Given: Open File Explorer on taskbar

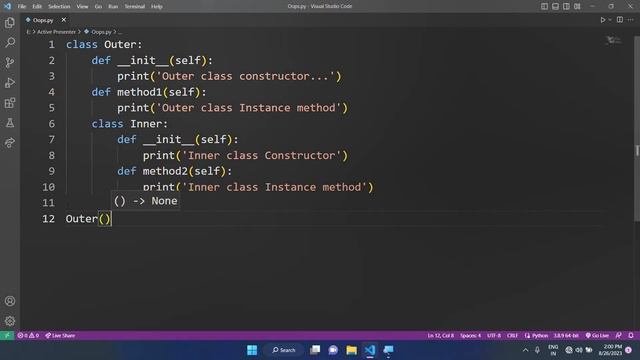Looking at the screenshot, I should (x=351, y=350).
